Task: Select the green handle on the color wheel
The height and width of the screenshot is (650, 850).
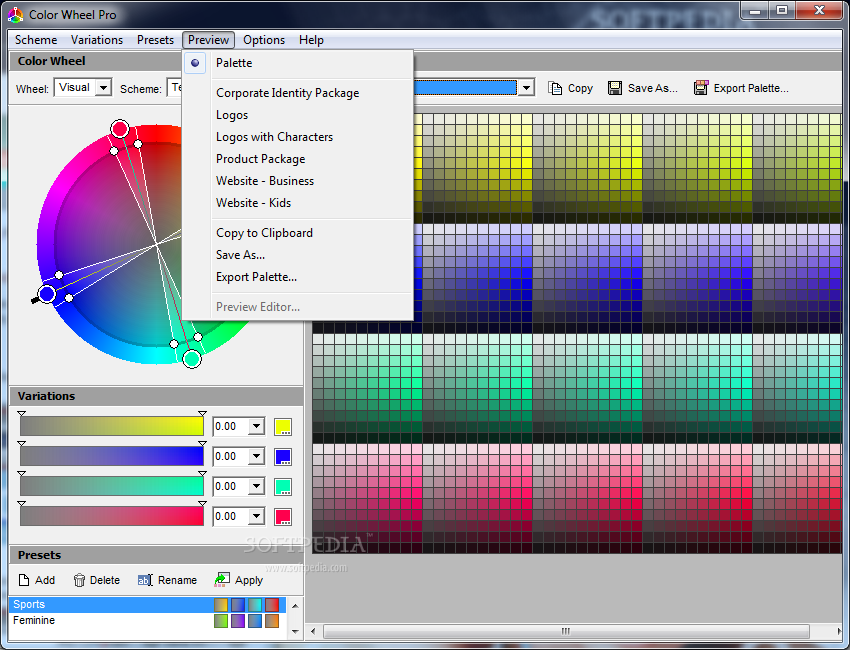Action: pyautogui.click(x=192, y=358)
